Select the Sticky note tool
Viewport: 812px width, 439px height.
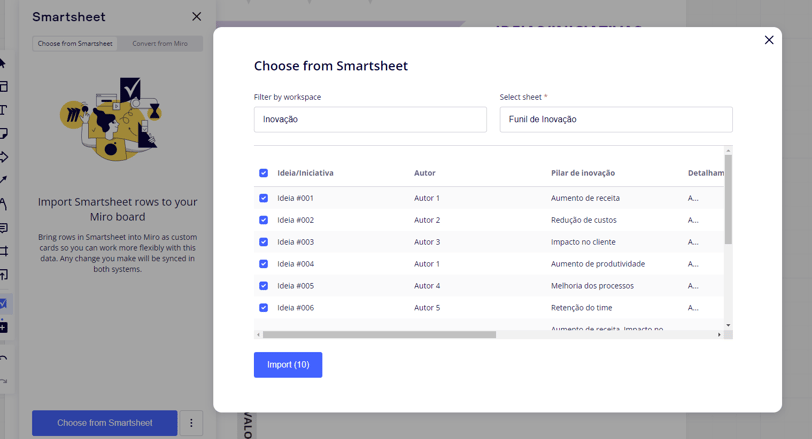click(3, 133)
